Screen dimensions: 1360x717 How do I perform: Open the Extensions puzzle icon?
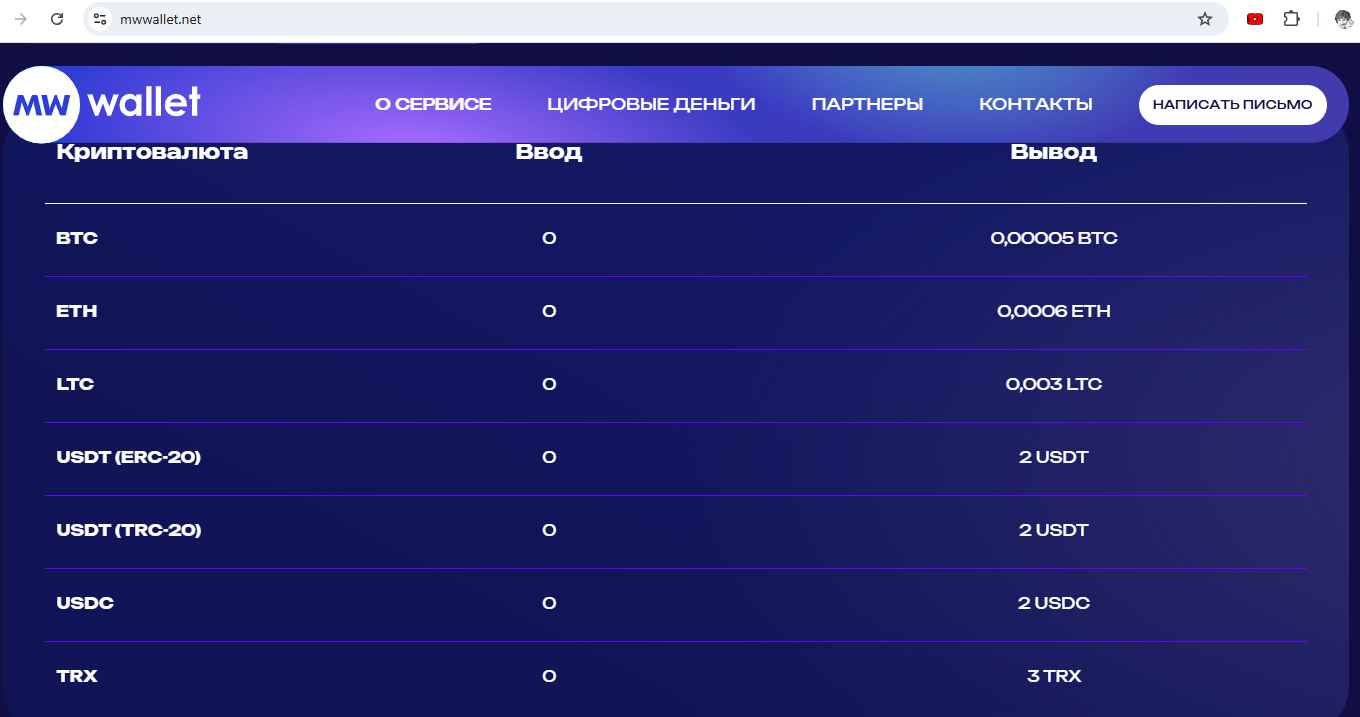(1291, 19)
